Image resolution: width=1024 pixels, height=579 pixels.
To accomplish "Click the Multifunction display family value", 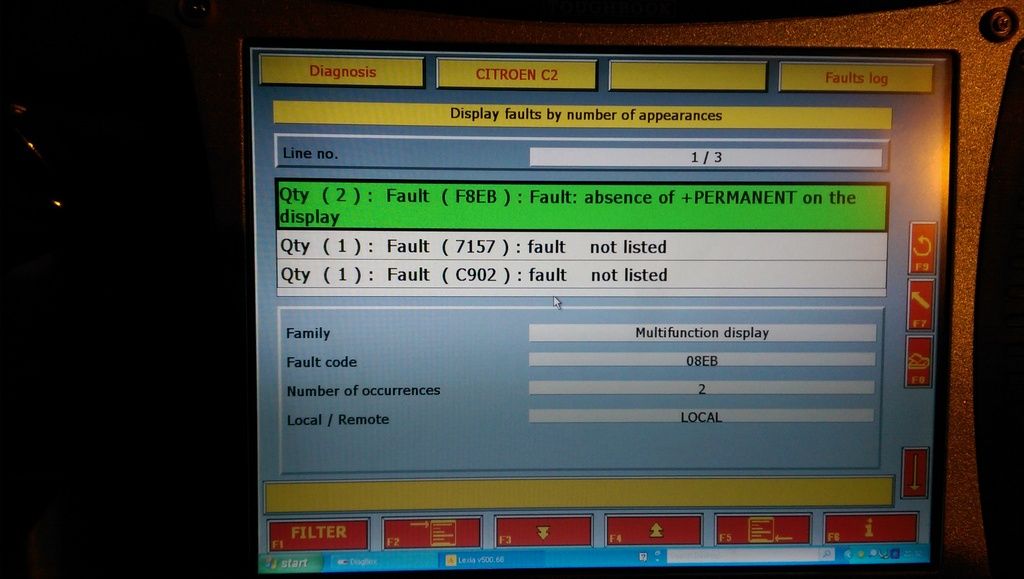I will [x=702, y=333].
